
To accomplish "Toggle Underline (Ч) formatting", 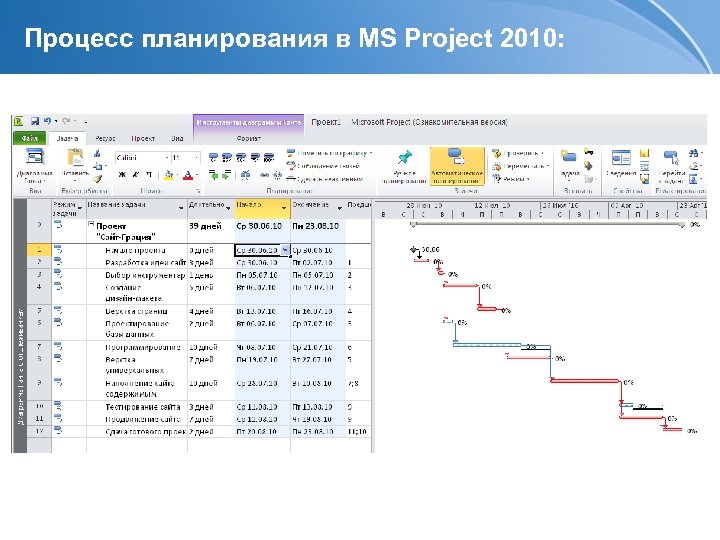I will (x=149, y=174).
